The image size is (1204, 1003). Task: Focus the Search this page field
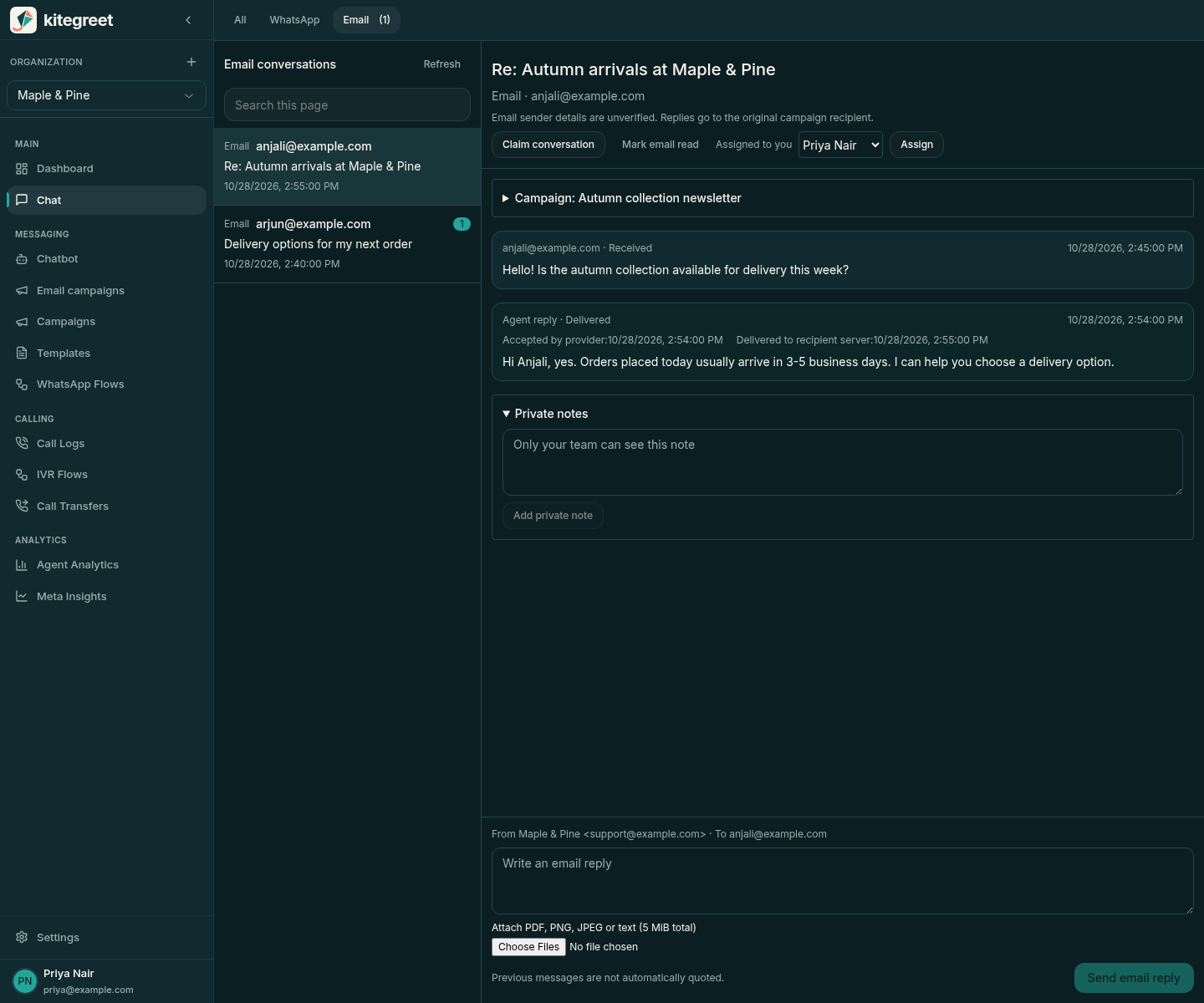347,104
